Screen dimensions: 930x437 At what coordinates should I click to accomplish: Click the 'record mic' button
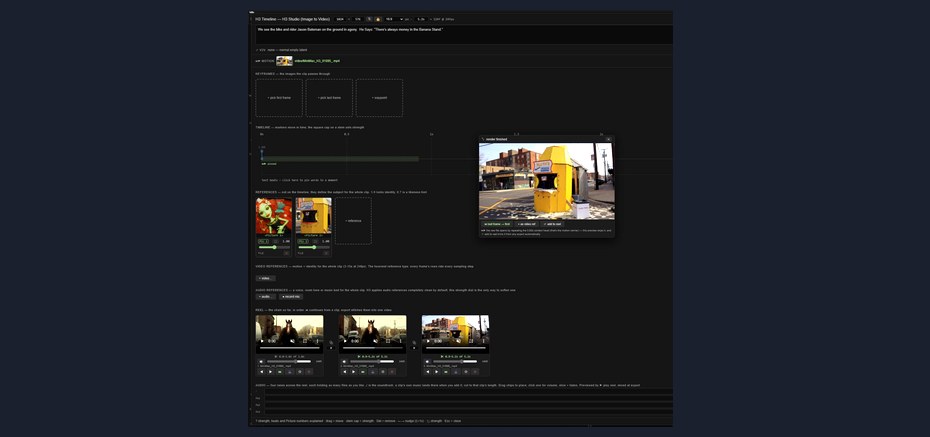[291, 296]
